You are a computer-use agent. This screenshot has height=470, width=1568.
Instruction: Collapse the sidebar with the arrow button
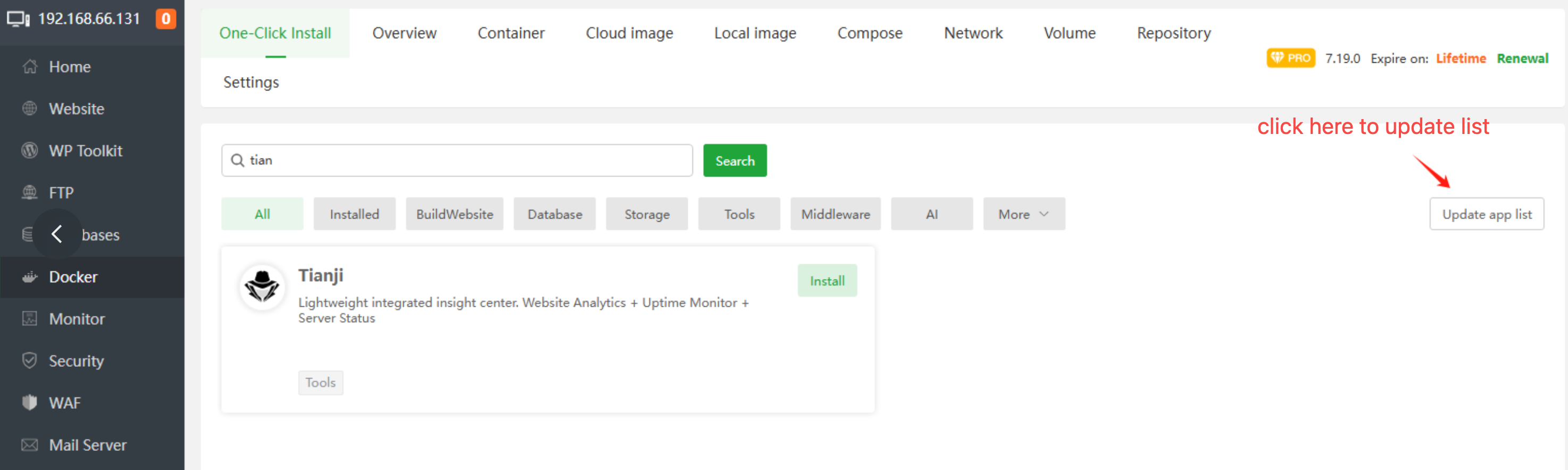pyautogui.click(x=56, y=234)
